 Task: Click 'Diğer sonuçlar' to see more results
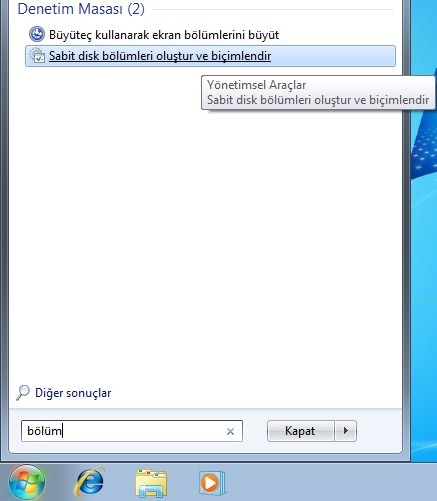point(73,393)
